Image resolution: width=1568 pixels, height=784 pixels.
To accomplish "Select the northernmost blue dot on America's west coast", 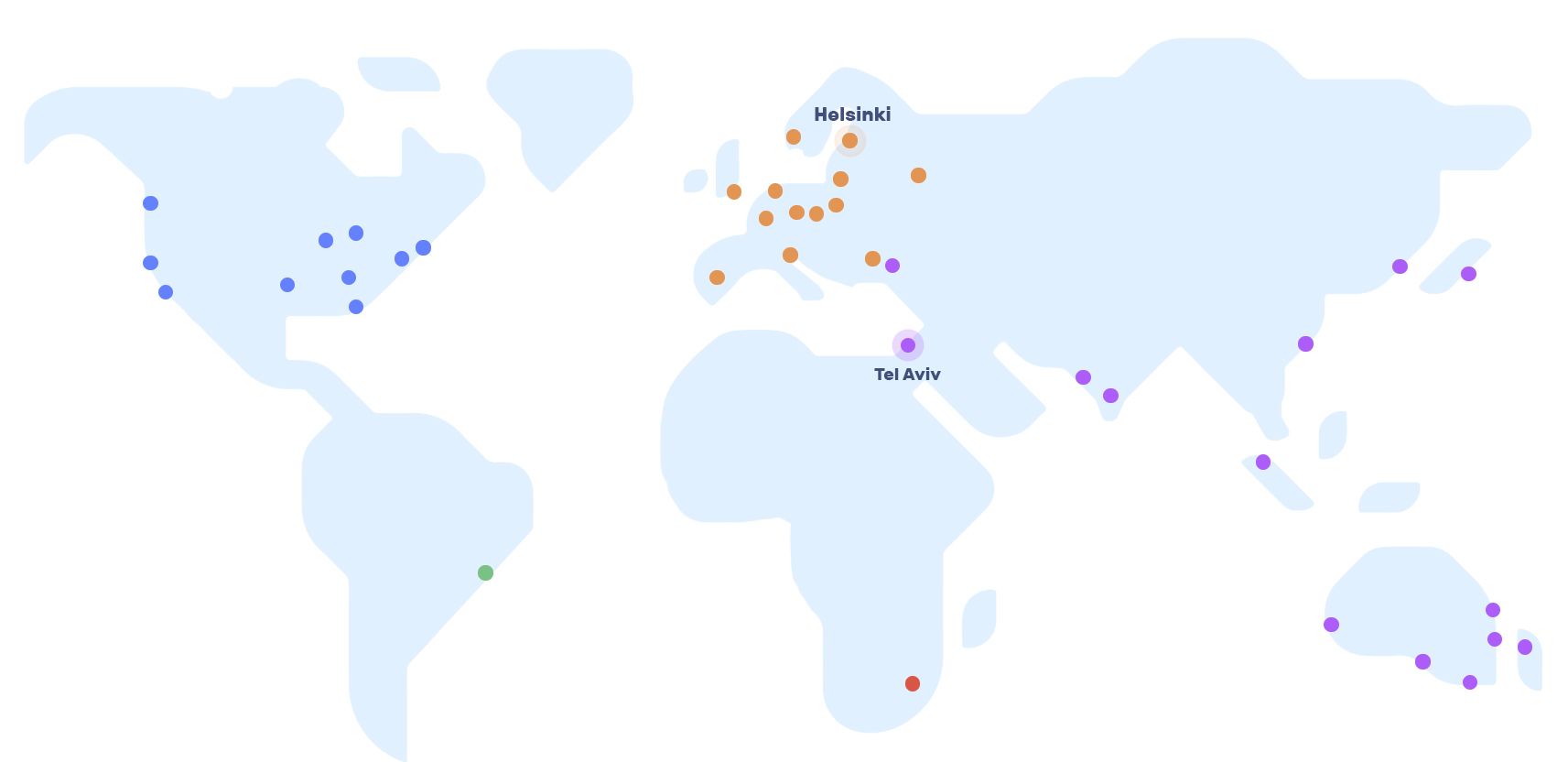I will click(x=150, y=203).
